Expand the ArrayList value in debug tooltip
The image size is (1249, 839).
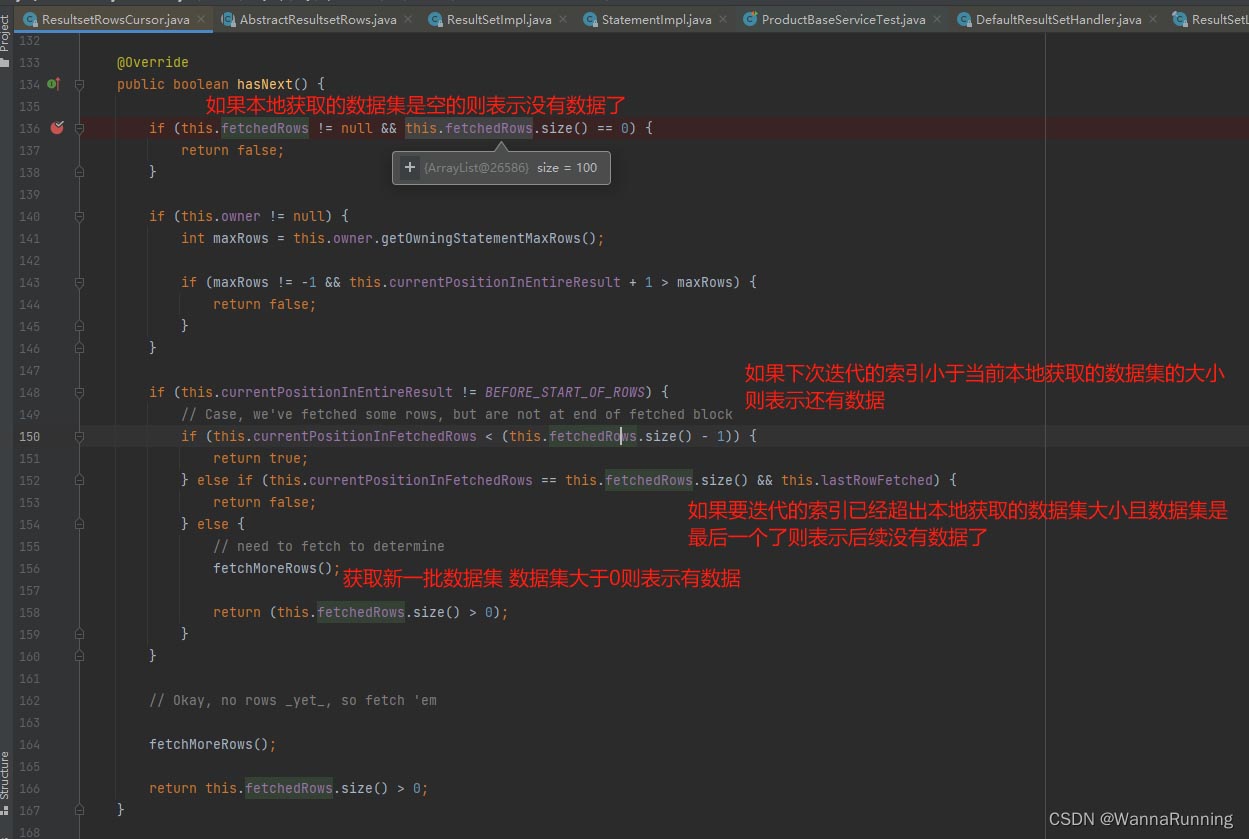pos(409,168)
